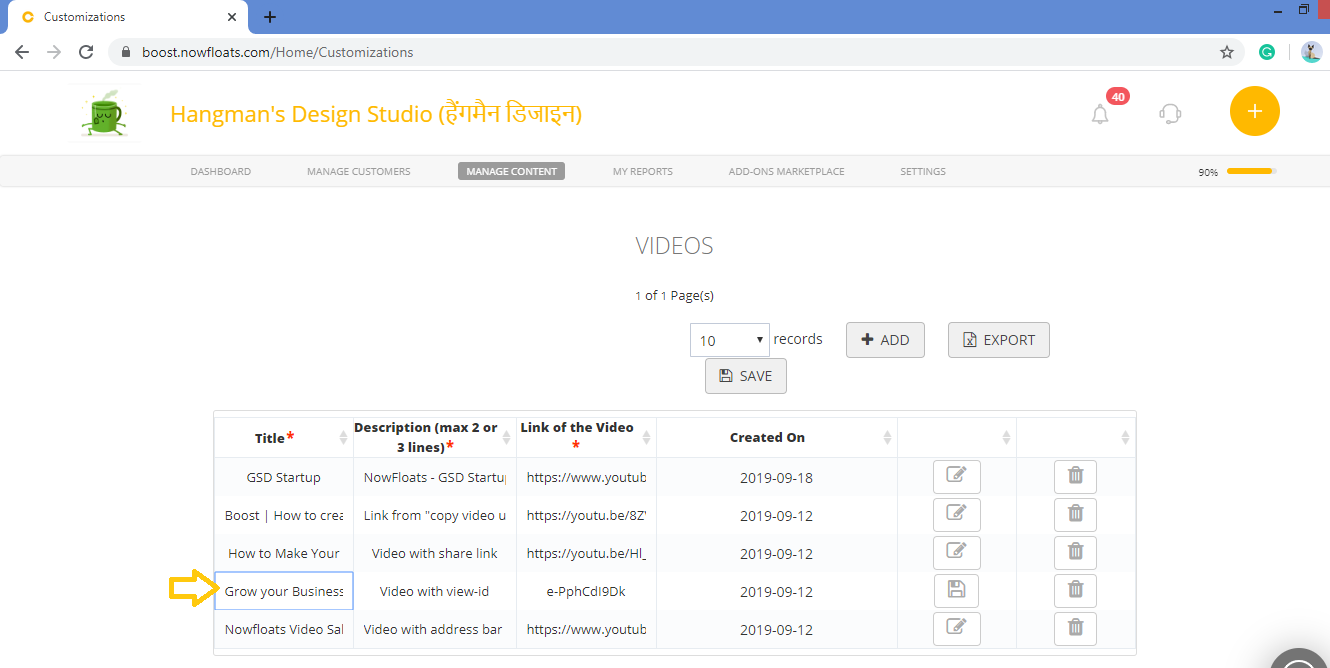Sort by Description column

pyautogui.click(x=435, y=438)
